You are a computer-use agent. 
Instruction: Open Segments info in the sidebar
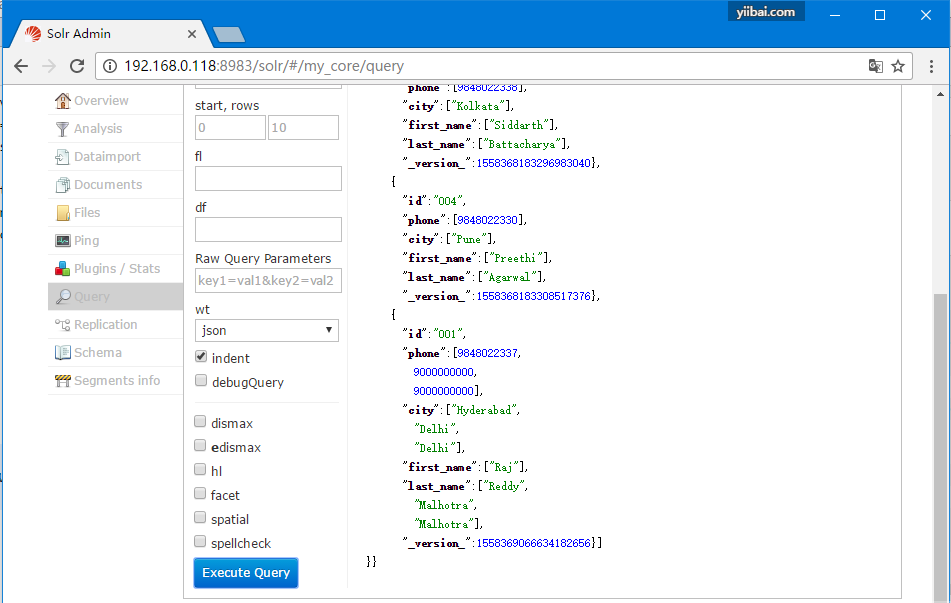point(116,381)
